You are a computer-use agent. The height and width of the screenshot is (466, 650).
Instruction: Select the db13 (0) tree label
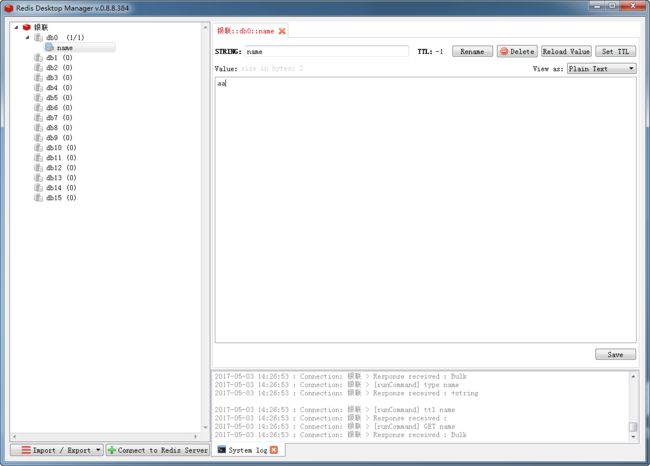click(x=61, y=178)
